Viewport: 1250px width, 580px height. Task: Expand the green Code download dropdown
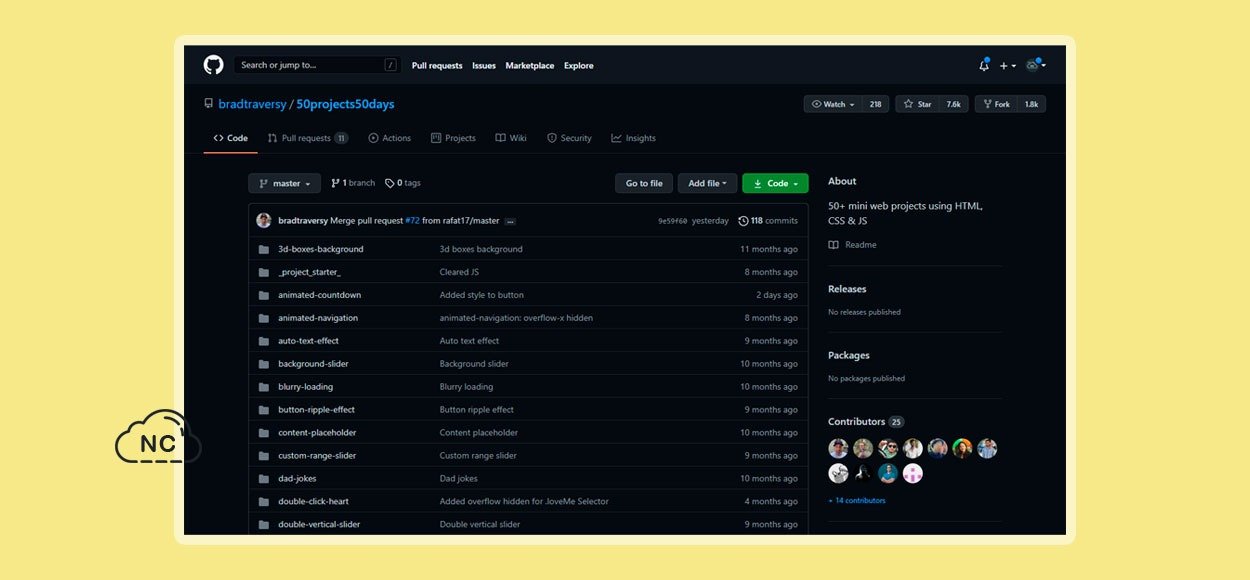(x=775, y=183)
